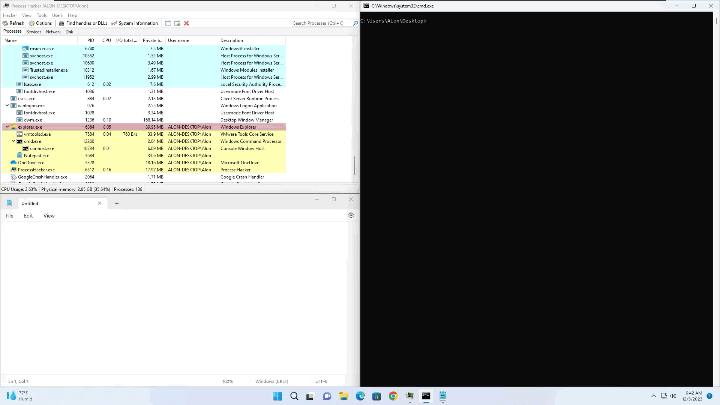Click the search magnifier in Process Hacker
This screenshot has height=405, width=720.
(355, 23)
